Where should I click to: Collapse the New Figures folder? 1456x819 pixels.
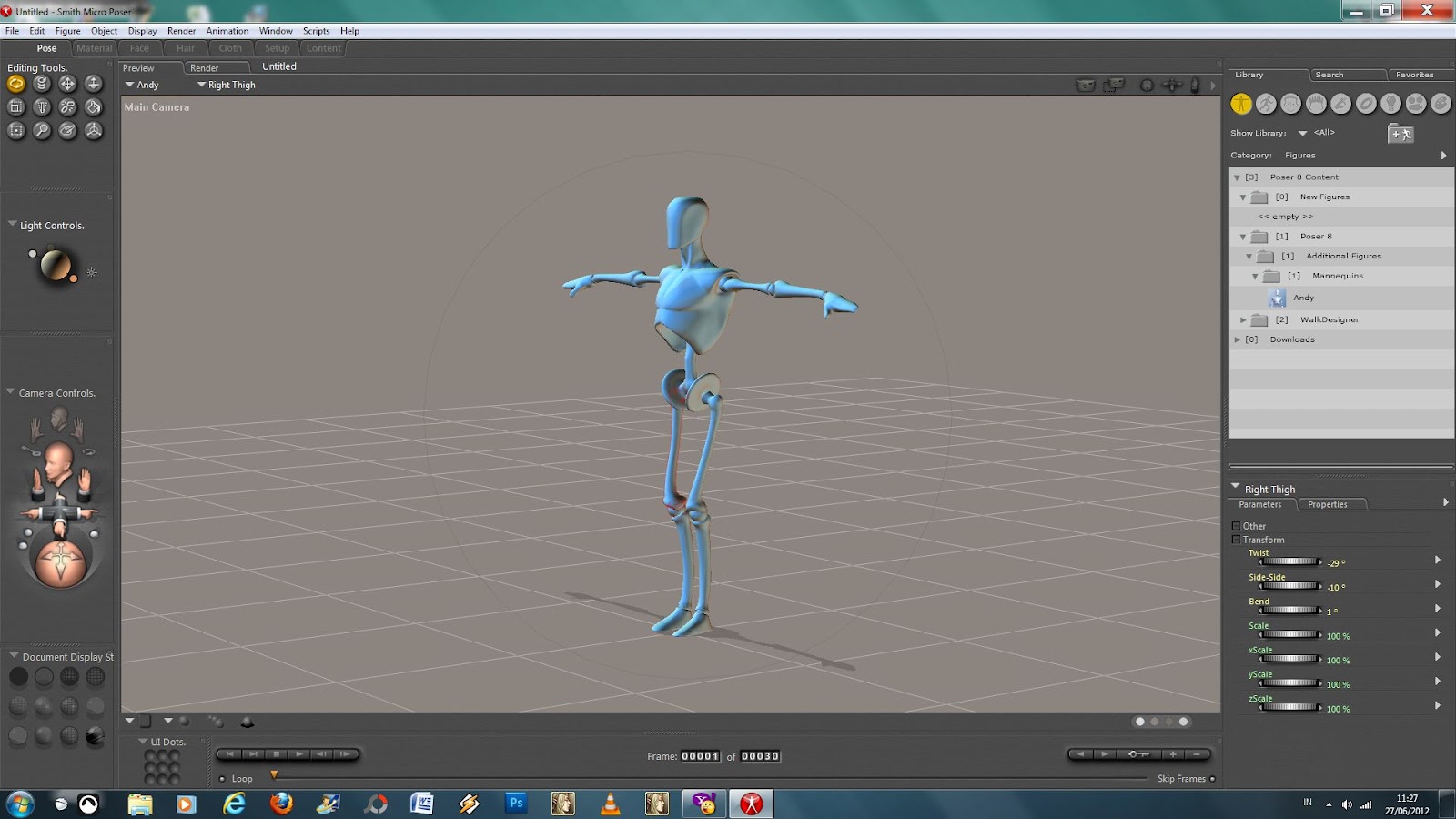click(1243, 197)
